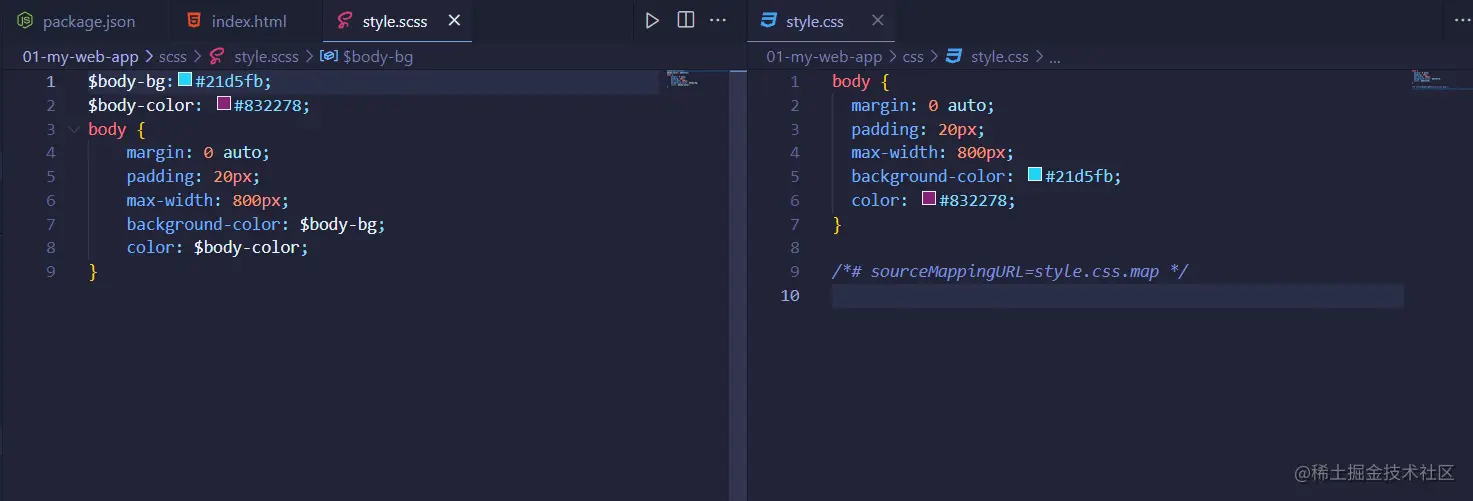Click the minimap in style.scss editor

(x=683, y=80)
